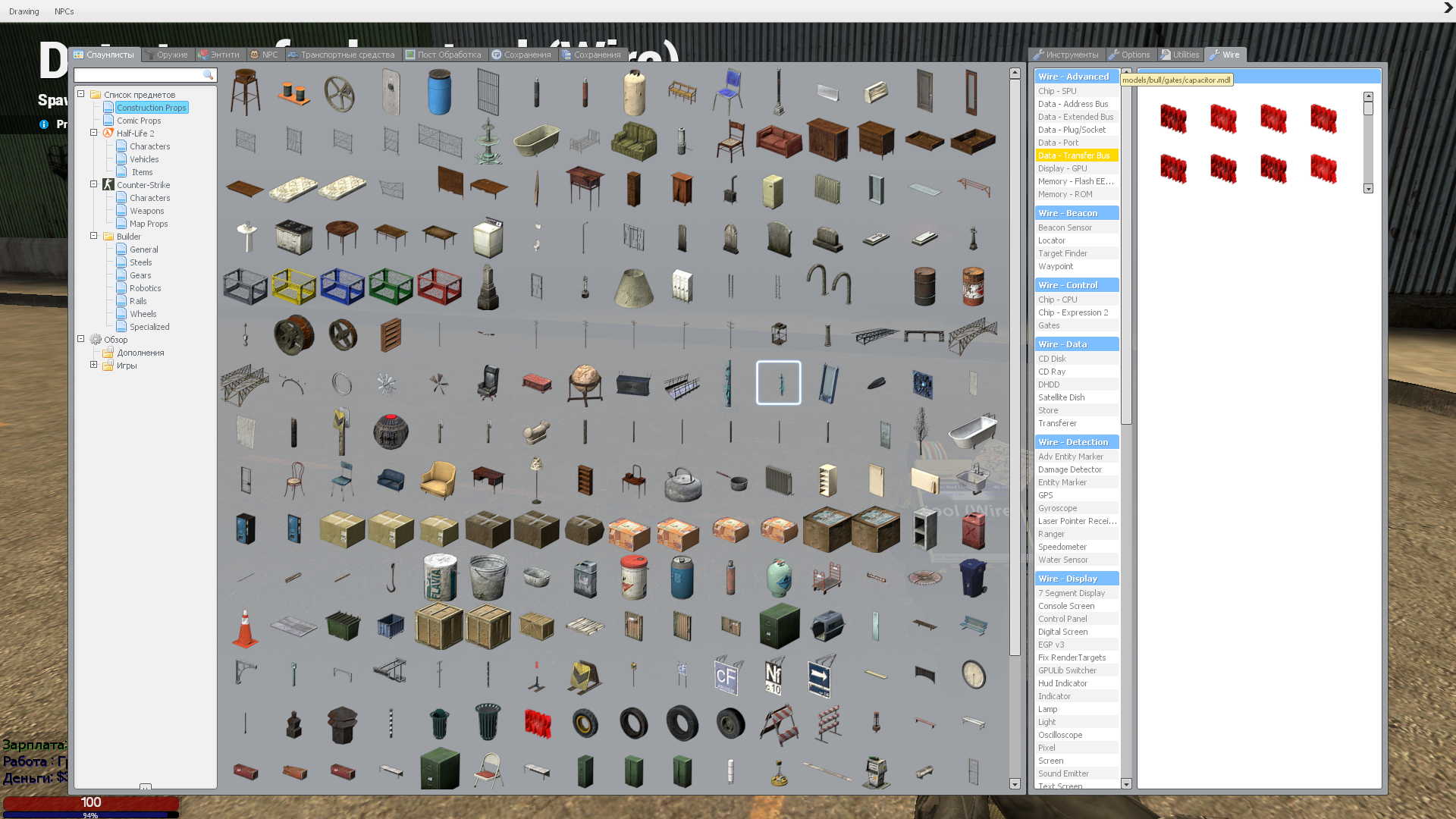Open the Drawing menu
This screenshot has width=1456, height=819.
(24, 11)
